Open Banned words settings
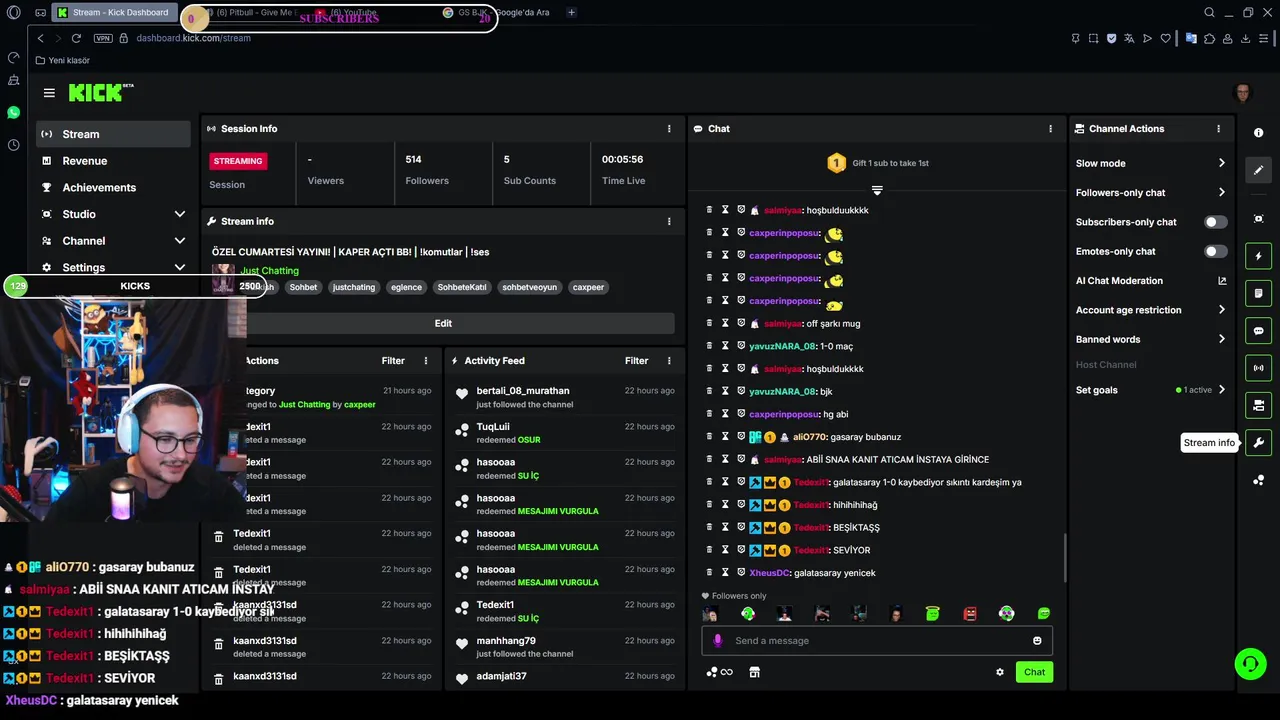Viewport: 1280px width, 720px height. click(x=1151, y=339)
